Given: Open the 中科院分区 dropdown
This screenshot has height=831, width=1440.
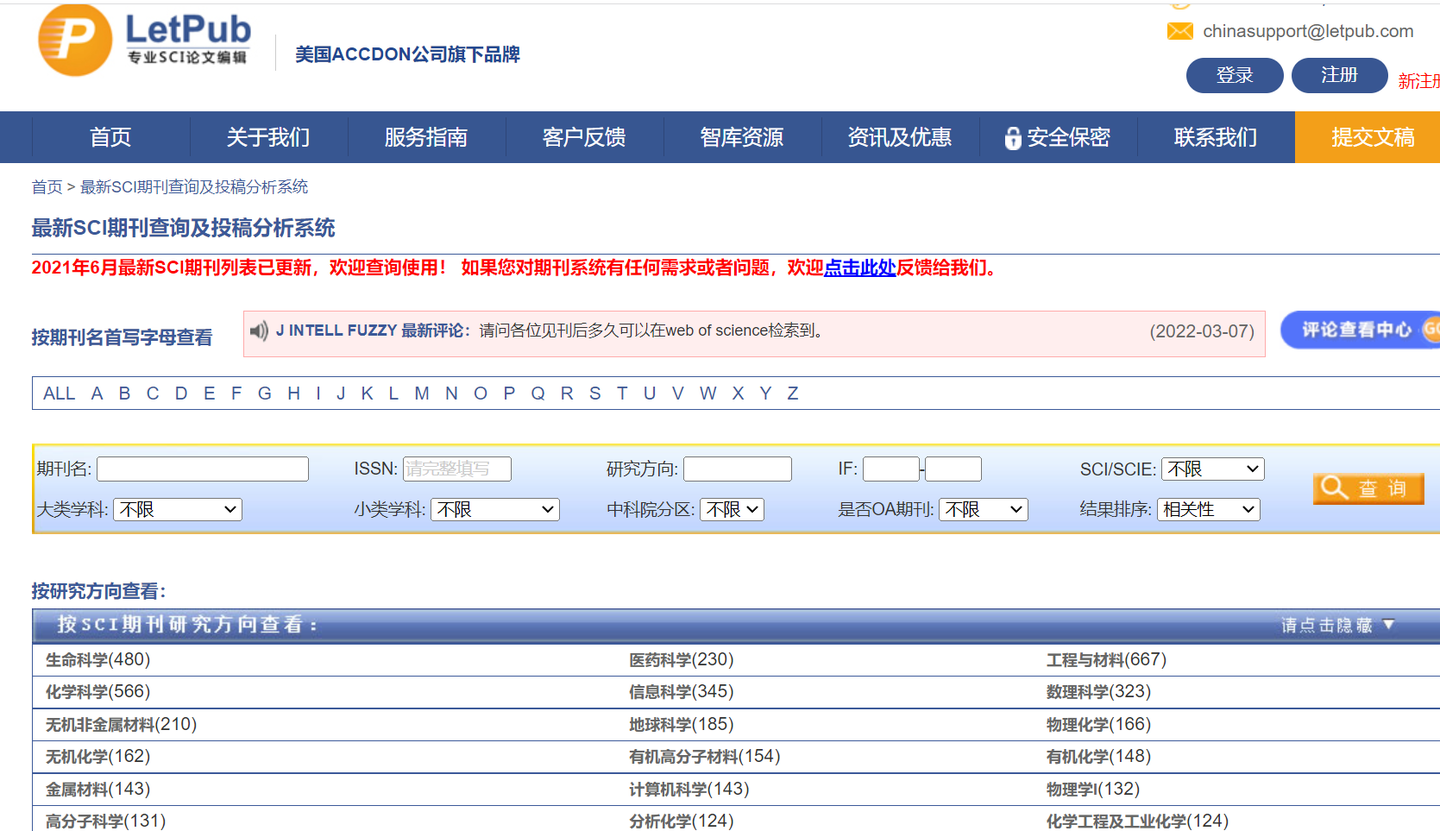Looking at the screenshot, I should (x=731, y=509).
